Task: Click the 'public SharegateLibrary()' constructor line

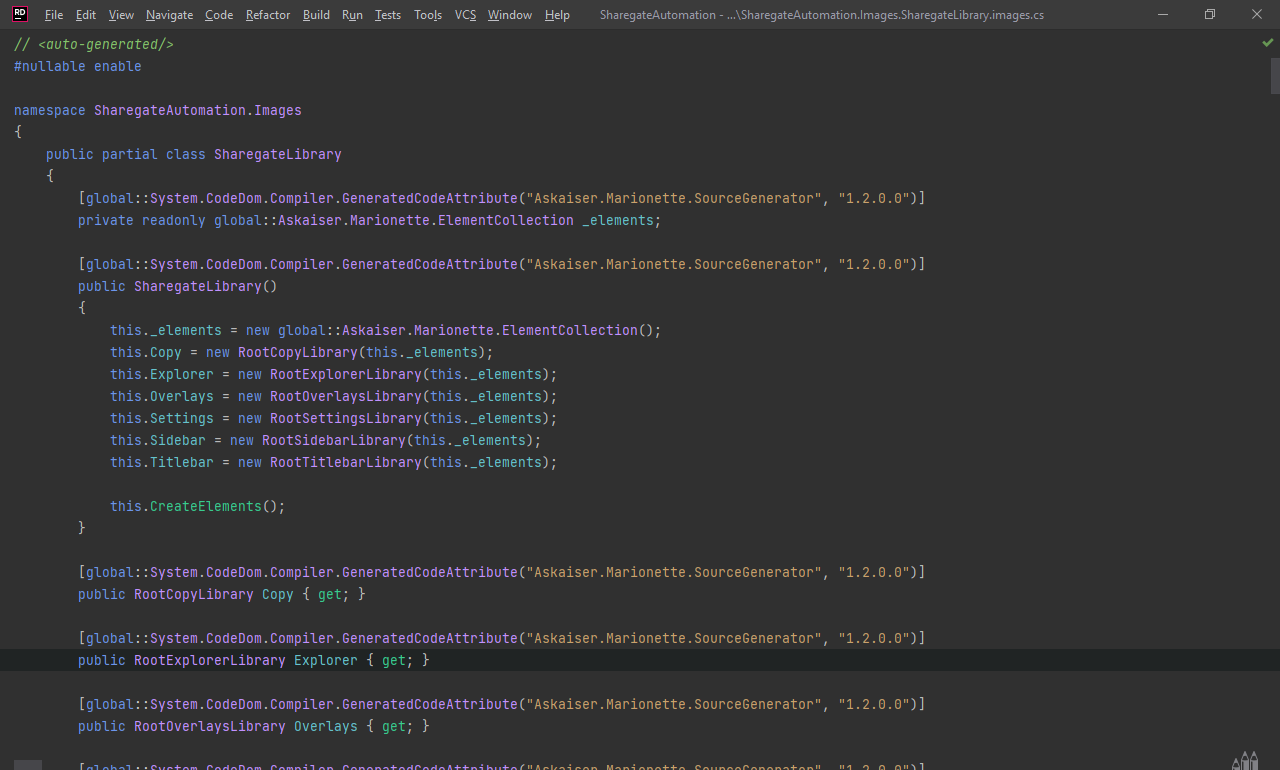Action: [178, 287]
